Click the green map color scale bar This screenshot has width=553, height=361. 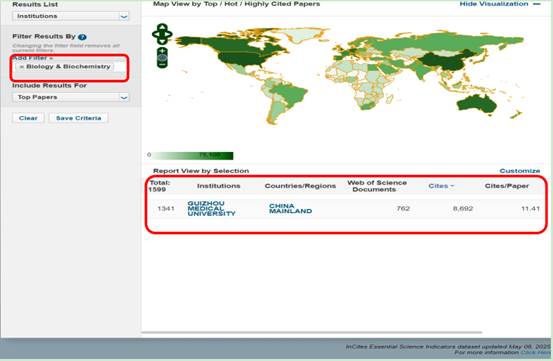coord(192,155)
